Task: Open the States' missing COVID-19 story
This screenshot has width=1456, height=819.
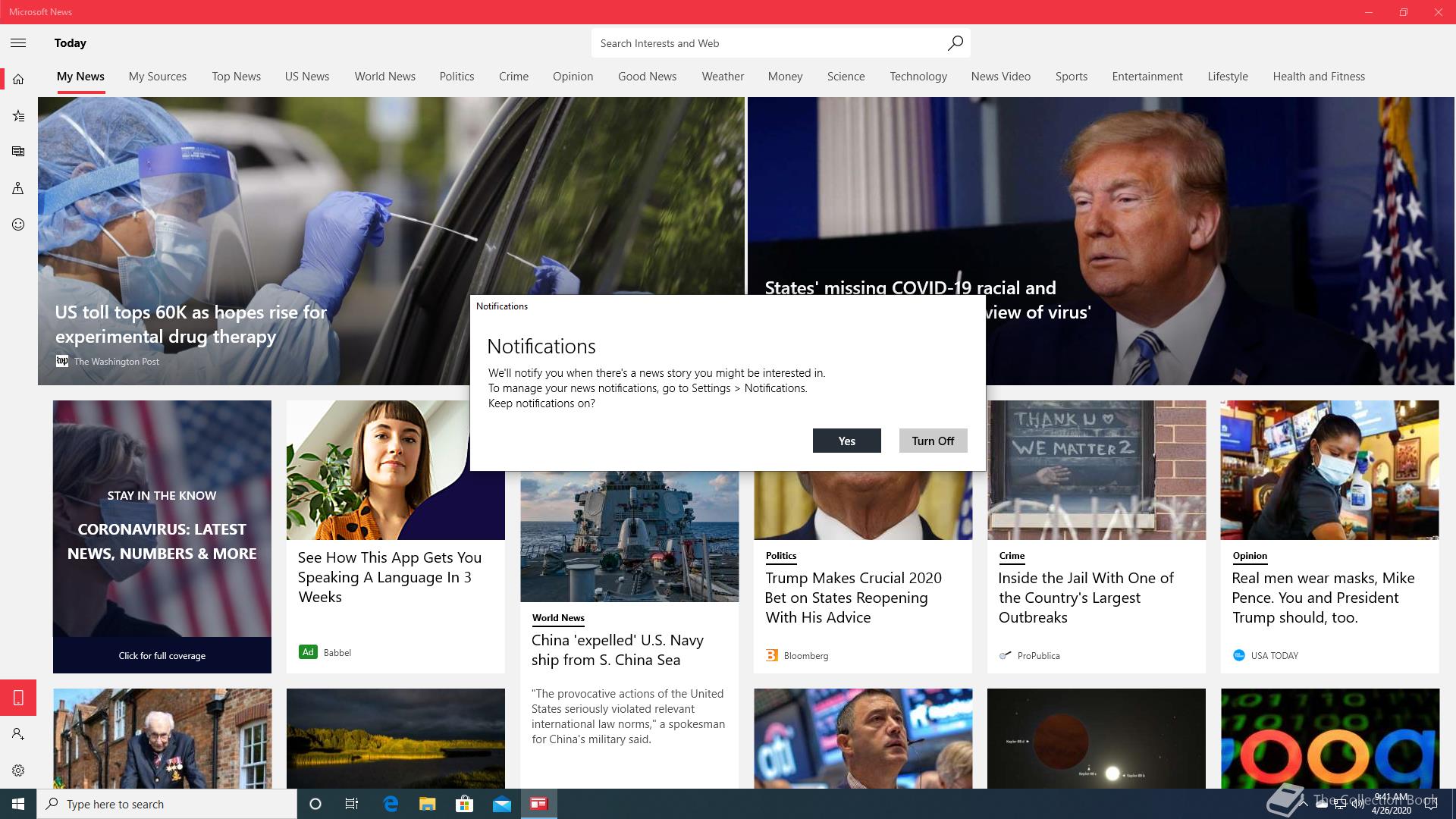Action: pos(1101,241)
